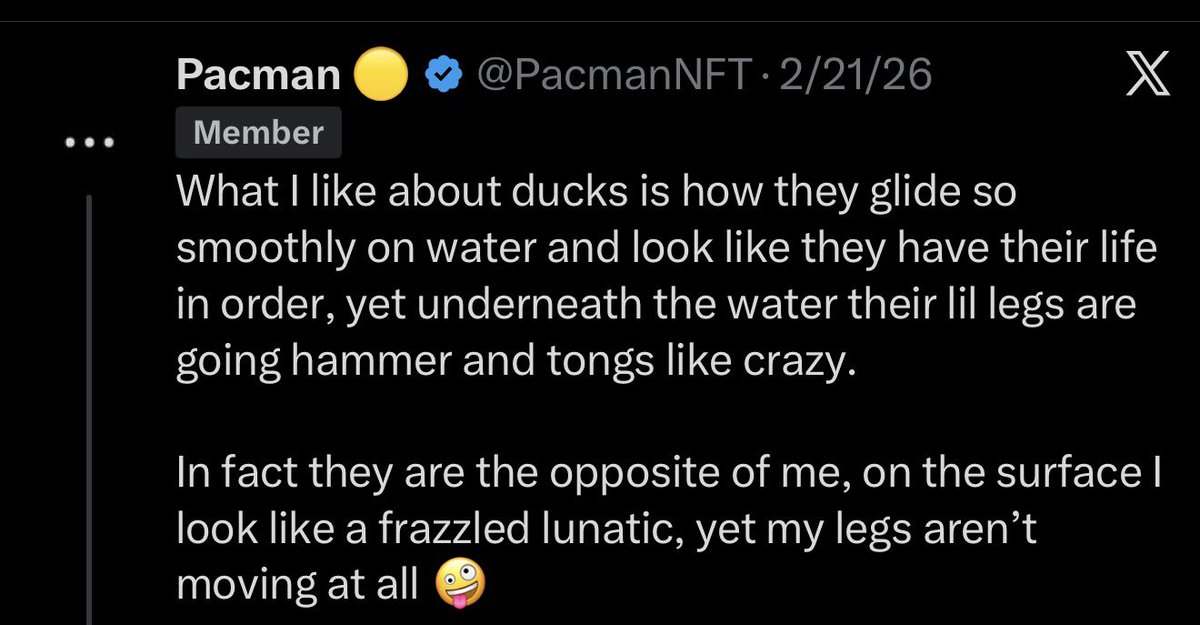
Task: Click the X logo icon
Action: 1146,76
